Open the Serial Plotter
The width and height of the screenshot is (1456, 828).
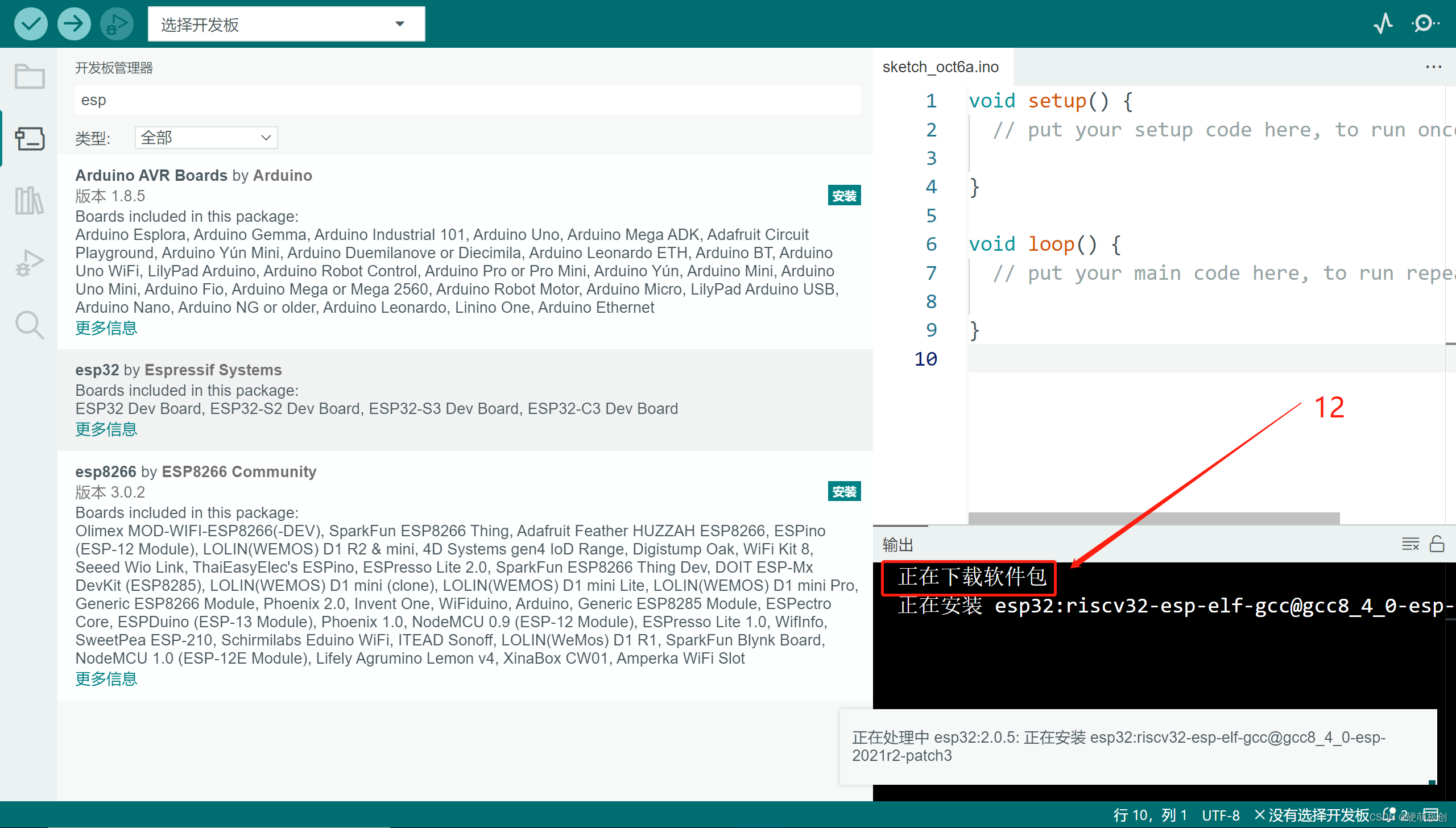[x=1383, y=24]
